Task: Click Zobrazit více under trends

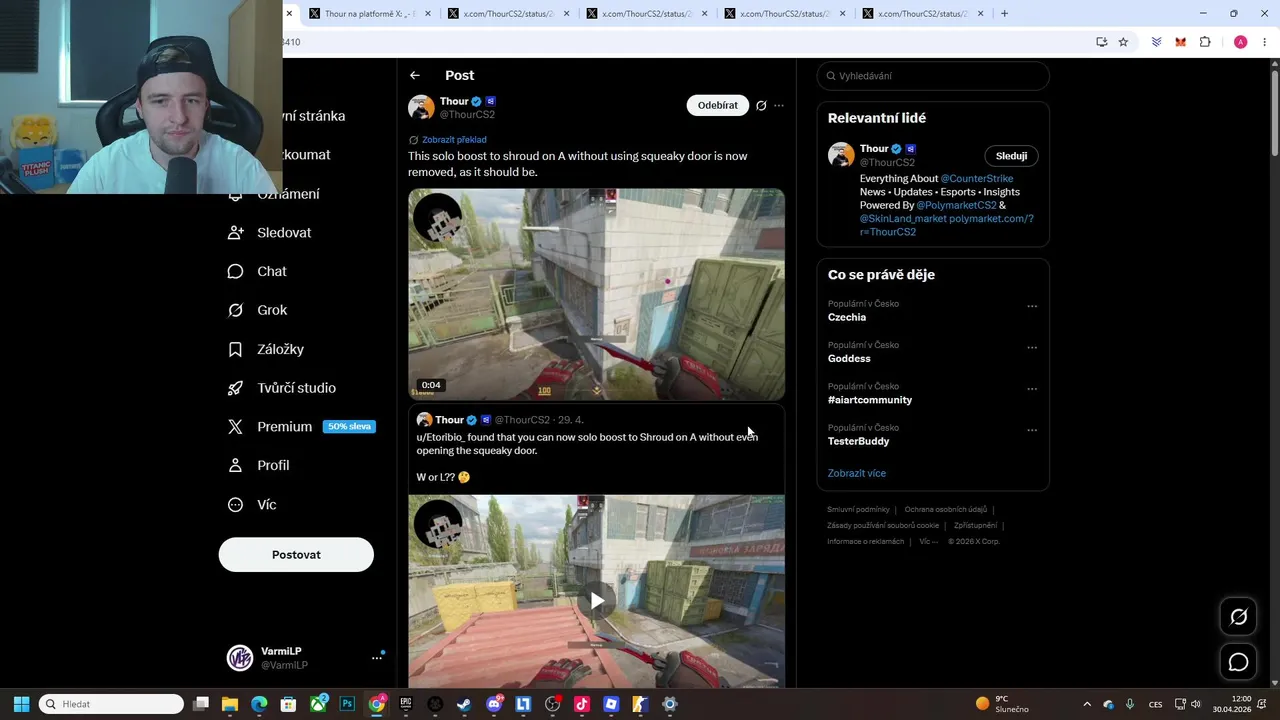Action: click(x=856, y=473)
